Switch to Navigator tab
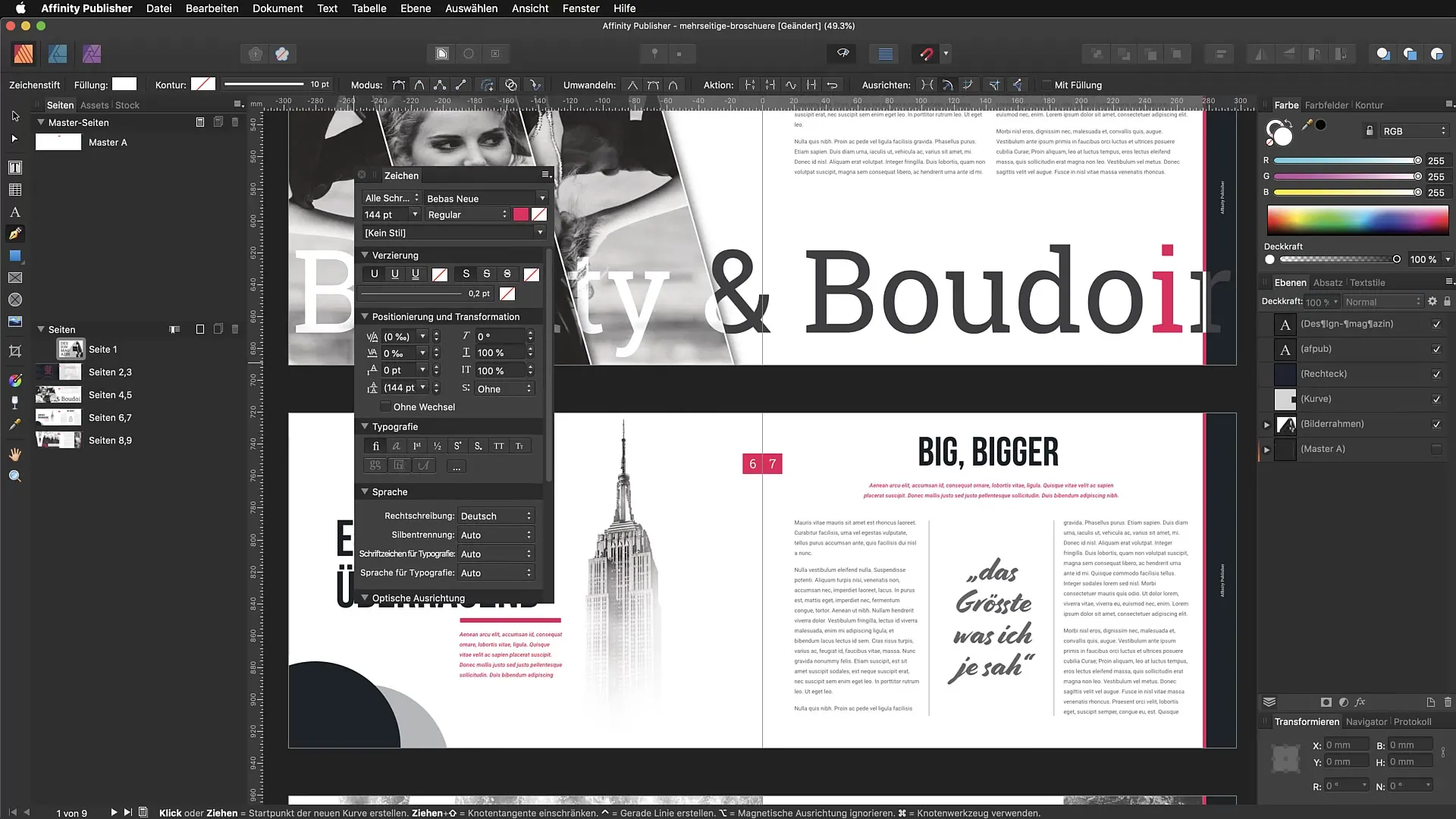1456x819 pixels. tap(1366, 722)
